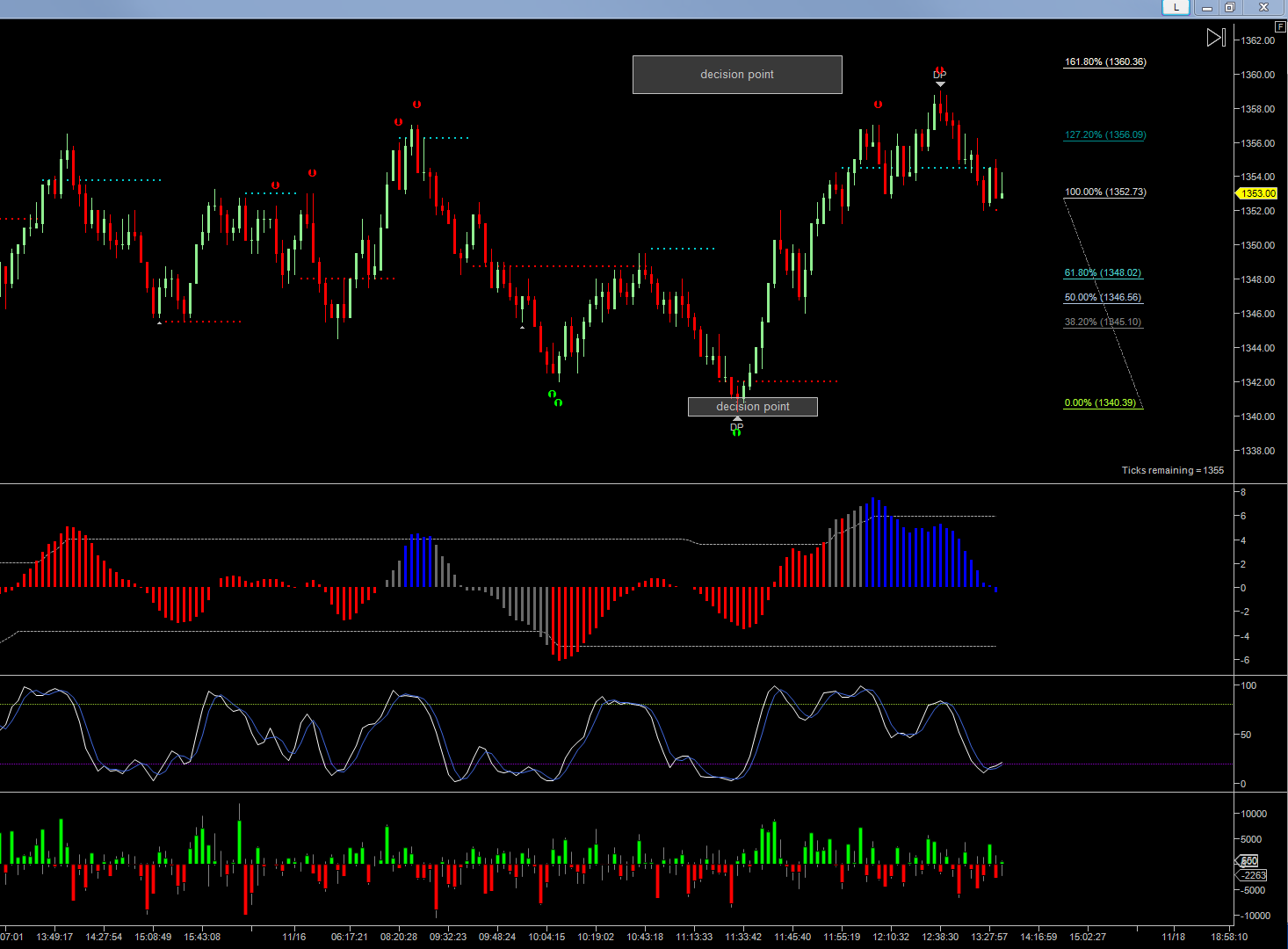Viewport: 1288px width, 949px height.
Task: Select the upper 'decision point' label box
Action: coord(737,75)
